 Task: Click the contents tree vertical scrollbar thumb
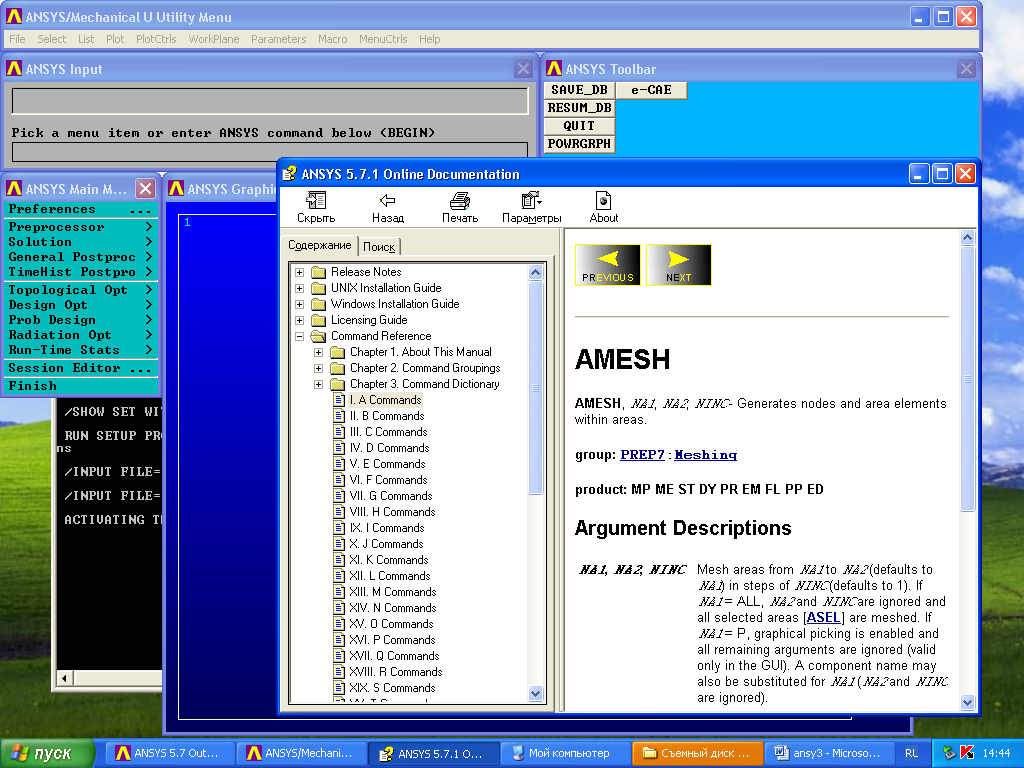coord(536,389)
